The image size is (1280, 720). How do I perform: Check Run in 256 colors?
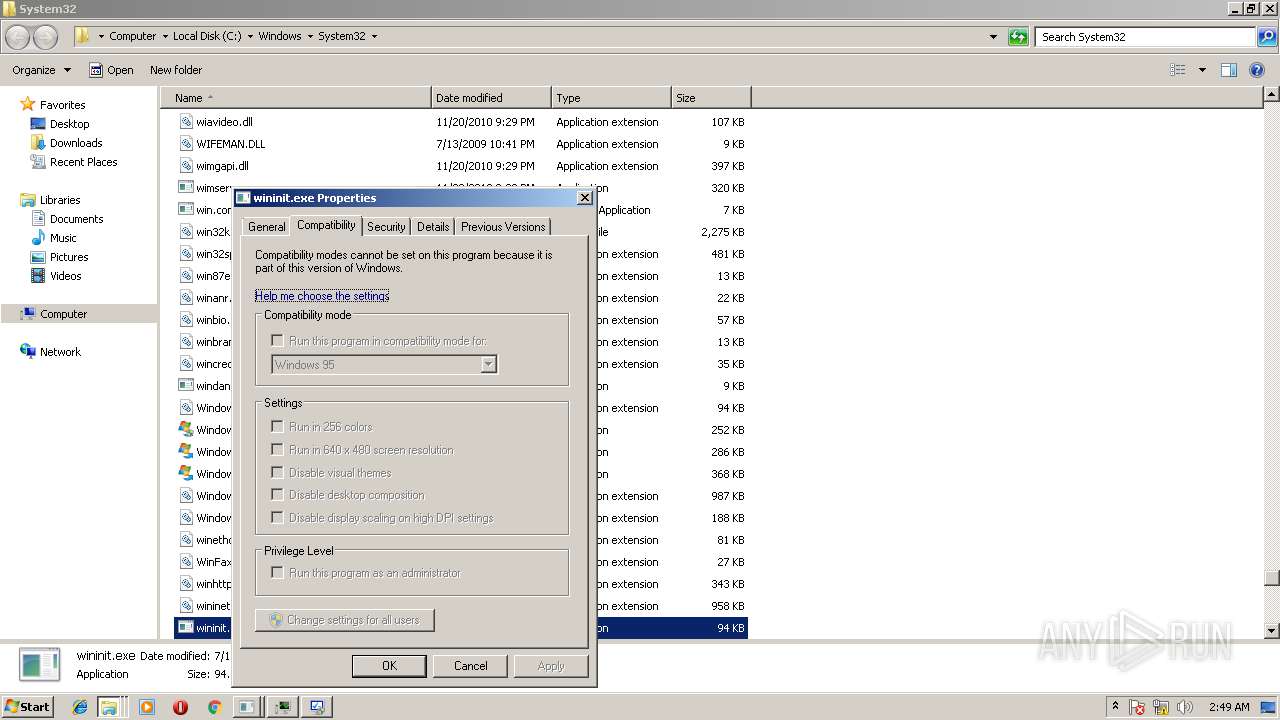click(x=277, y=427)
